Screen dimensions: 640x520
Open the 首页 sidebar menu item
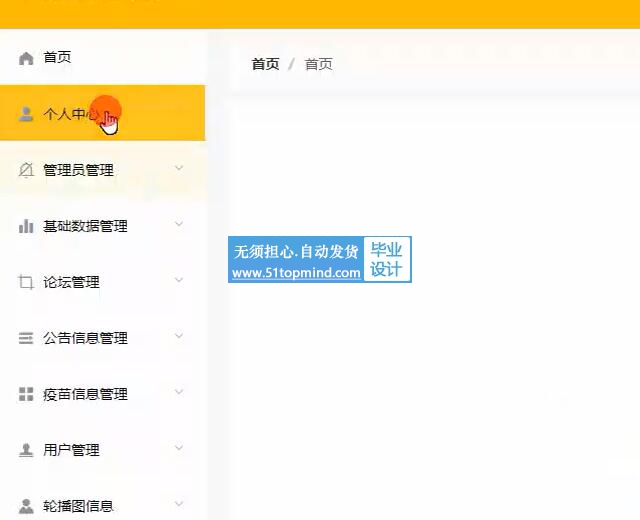(102, 57)
